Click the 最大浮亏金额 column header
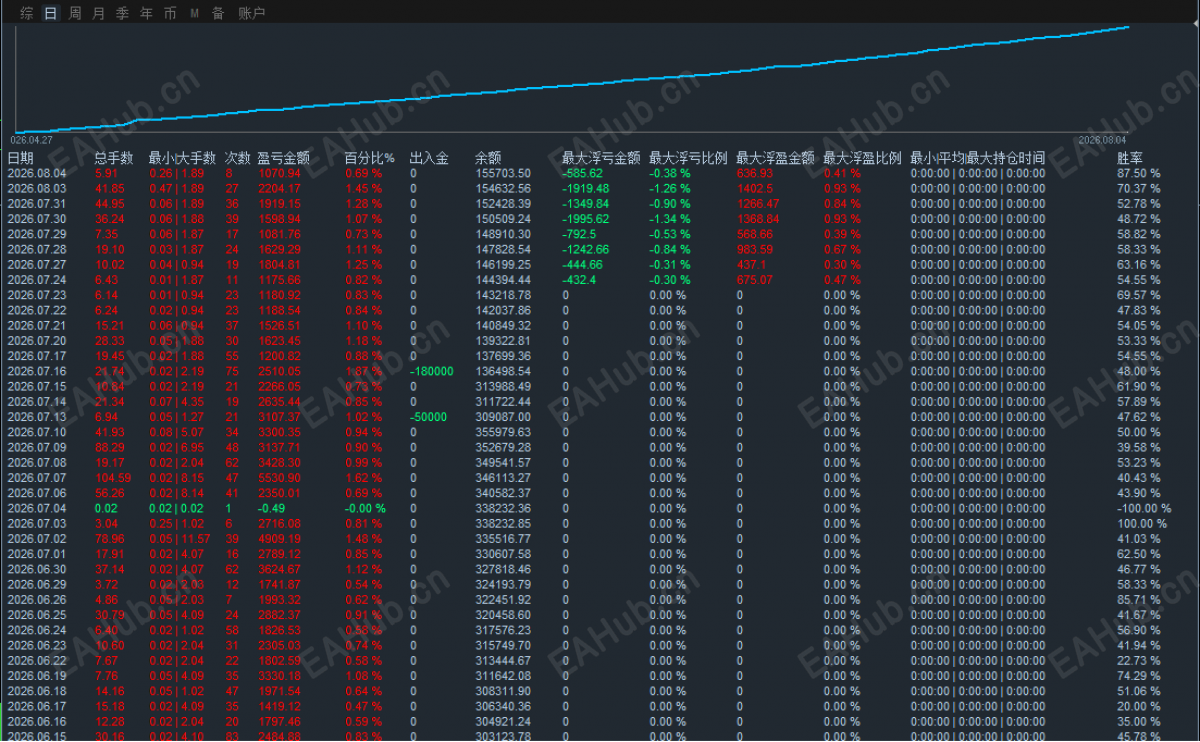 601,158
